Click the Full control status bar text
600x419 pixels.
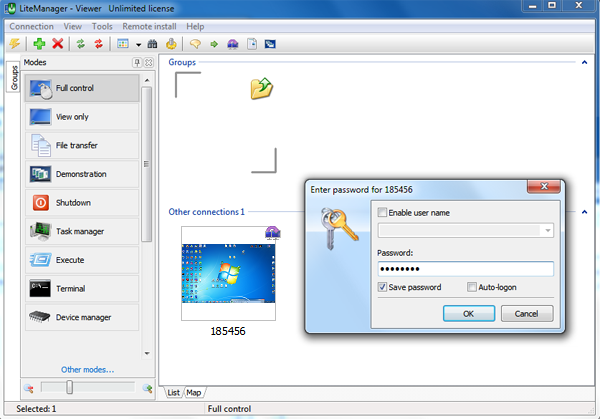pos(229,409)
